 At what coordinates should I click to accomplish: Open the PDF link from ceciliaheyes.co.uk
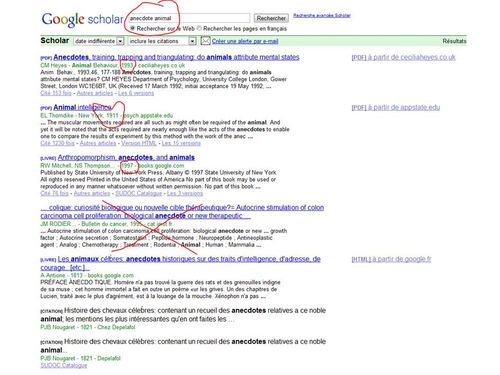pos(403,57)
